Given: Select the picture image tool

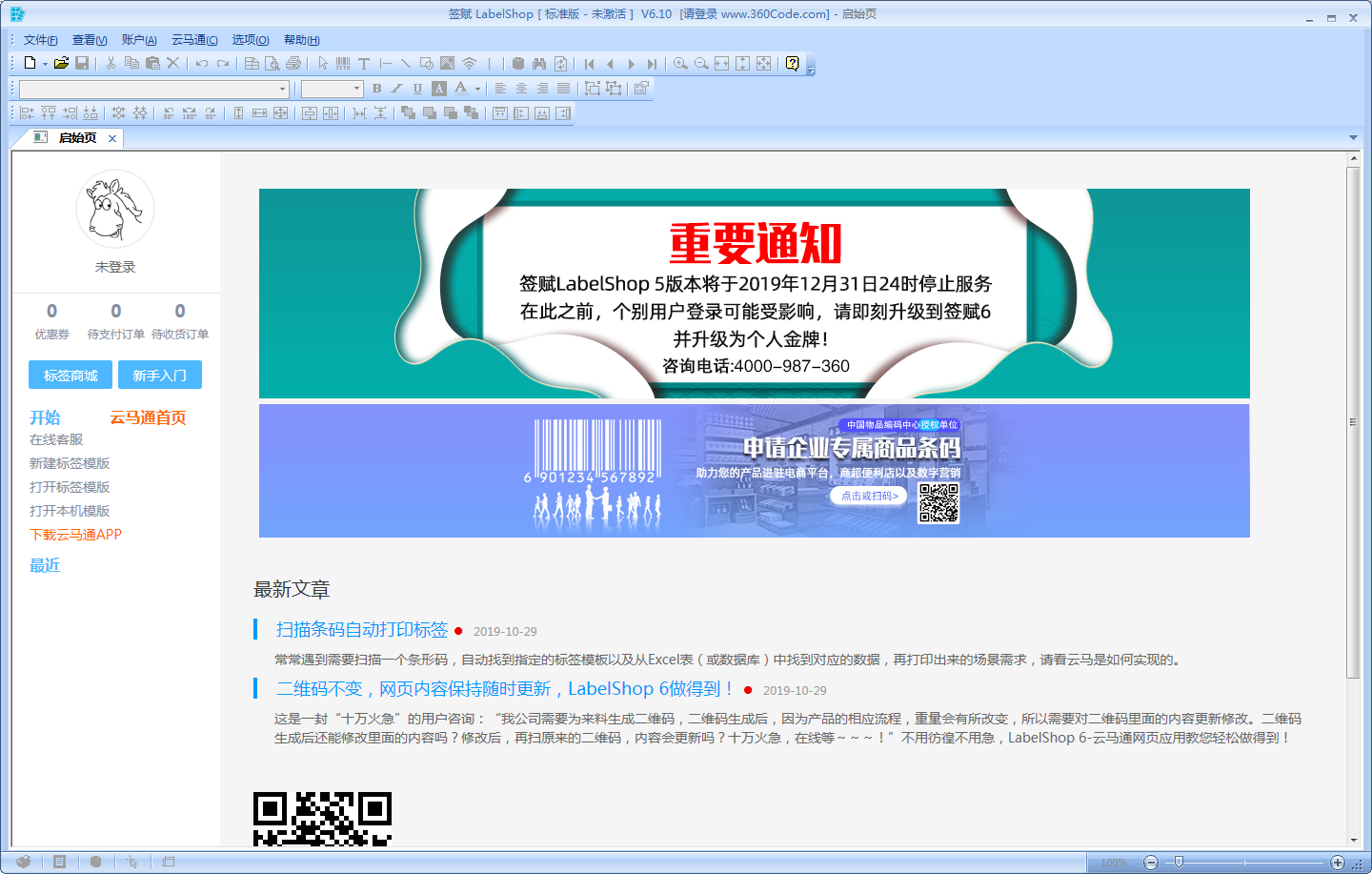Looking at the screenshot, I should [448, 64].
